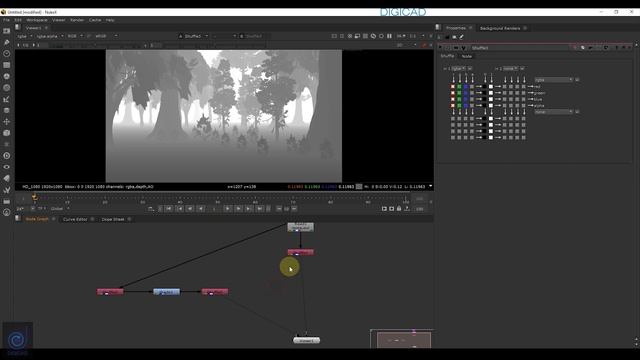Toggle green input checkbox in green row

[x=459, y=93]
